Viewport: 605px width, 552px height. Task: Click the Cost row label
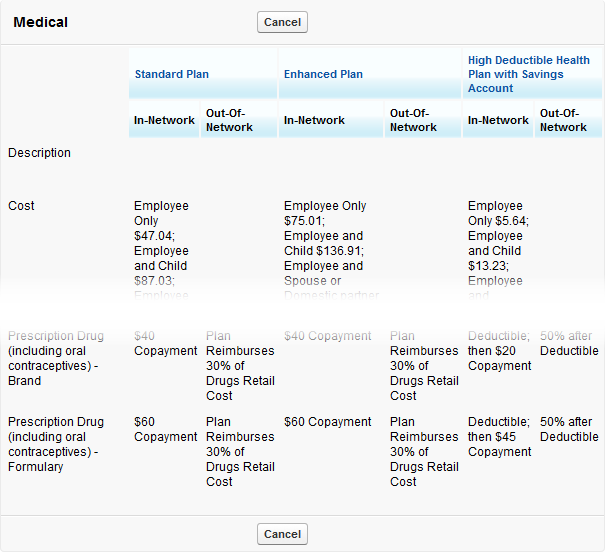coord(21,206)
